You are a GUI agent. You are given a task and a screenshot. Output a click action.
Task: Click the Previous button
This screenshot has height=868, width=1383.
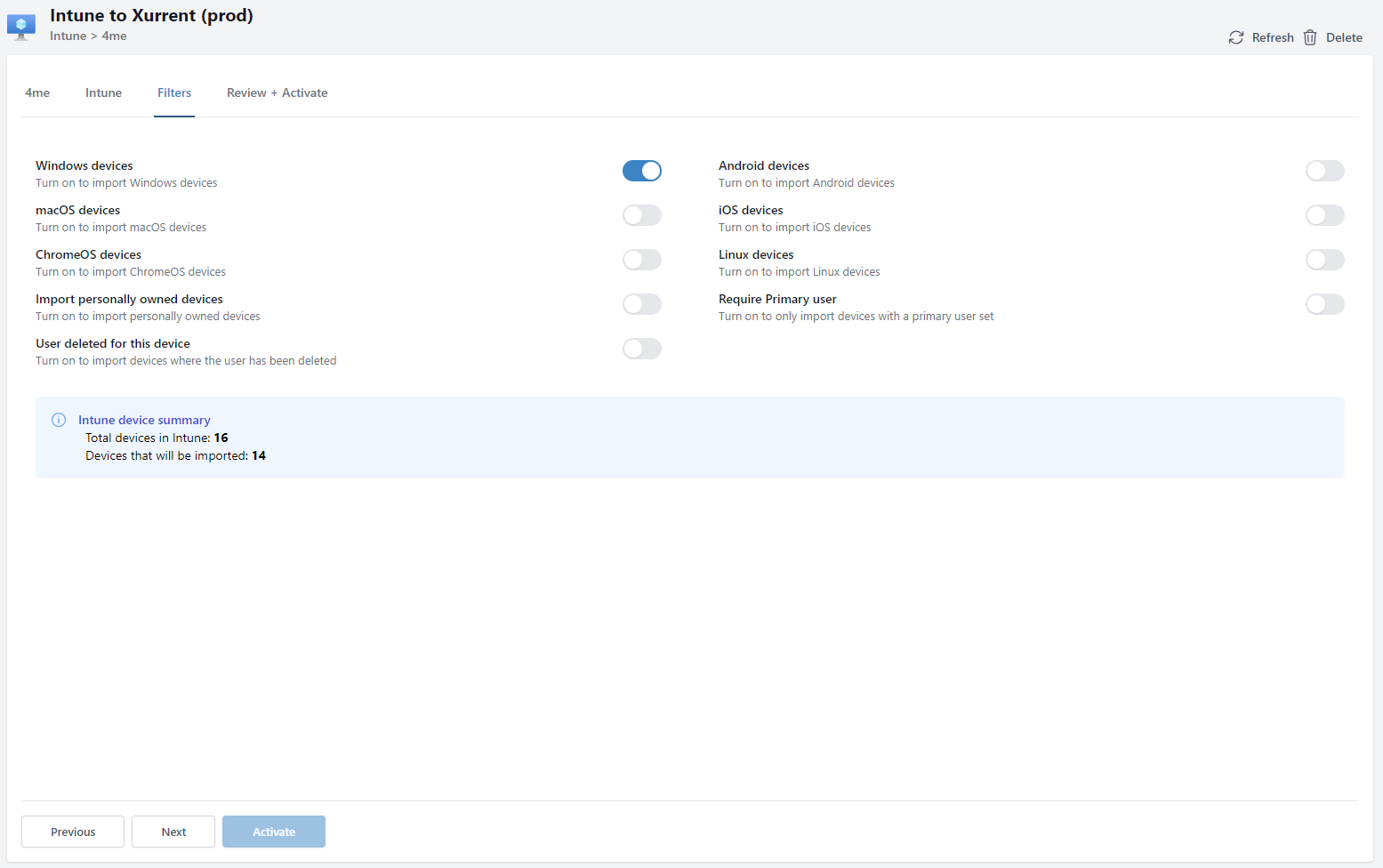click(x=73, y=832)
